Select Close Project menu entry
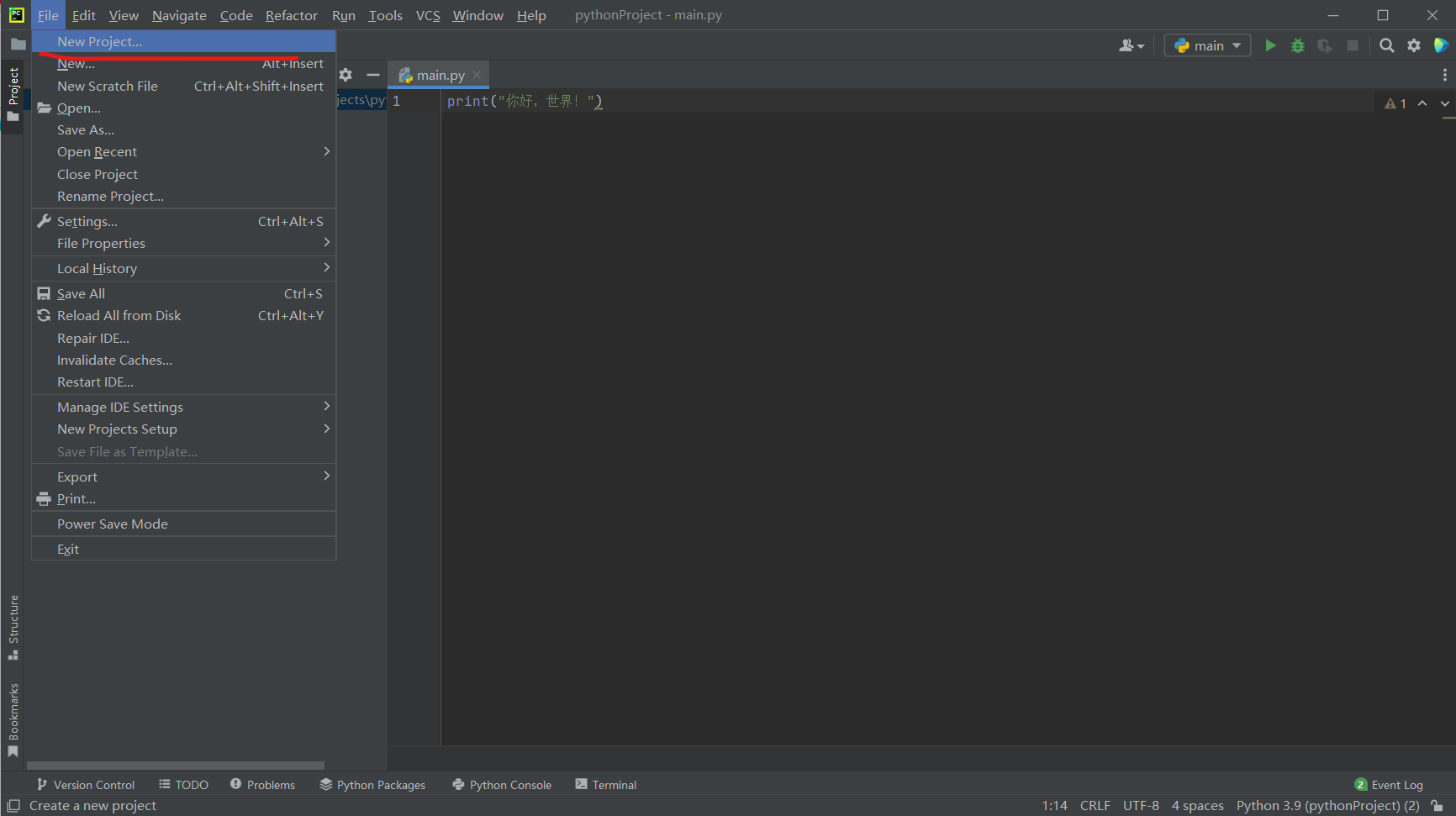 [x=183, y=174]
